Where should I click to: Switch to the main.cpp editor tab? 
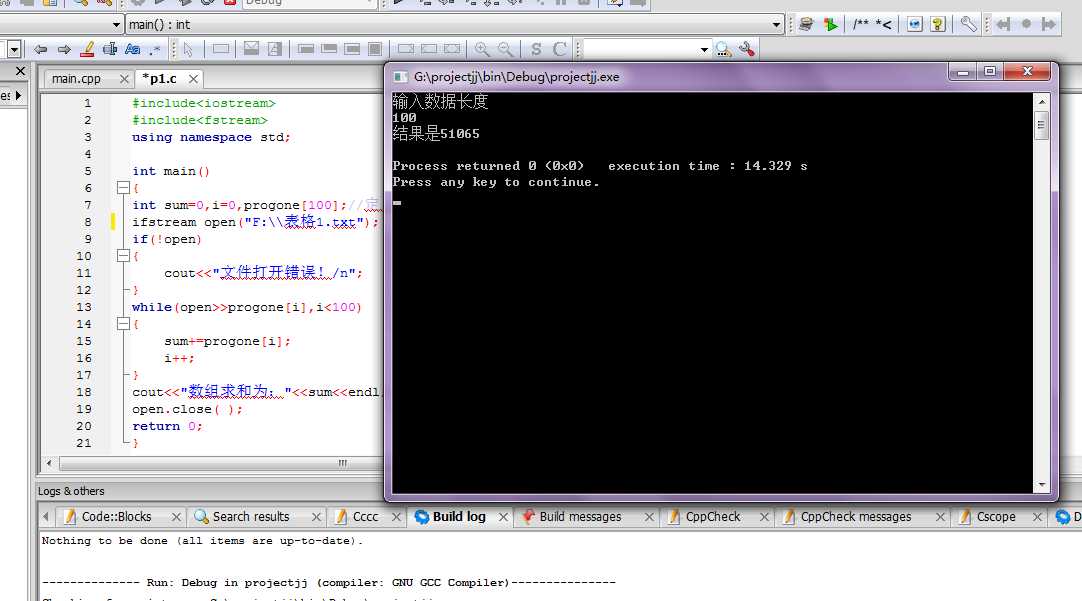pyautogui.click(x=76, y=79)
